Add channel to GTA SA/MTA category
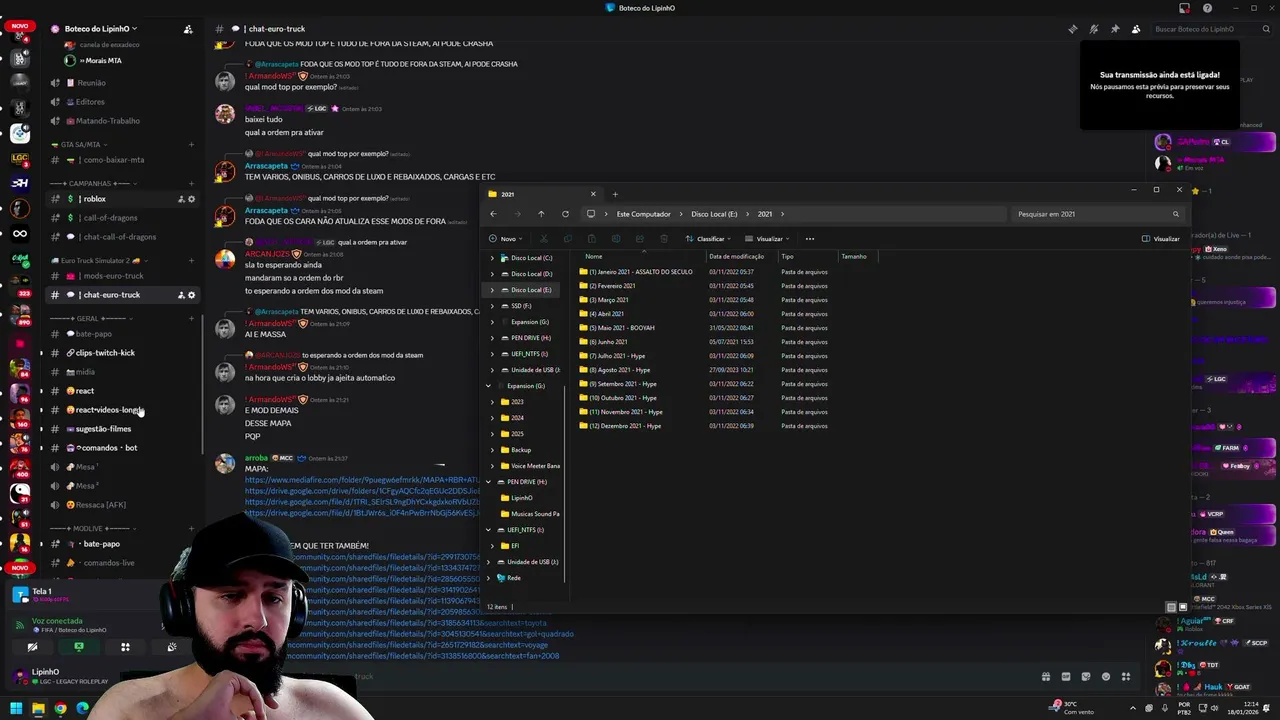The height and width of the screenshot is (720, 1280). click(191, 145)
